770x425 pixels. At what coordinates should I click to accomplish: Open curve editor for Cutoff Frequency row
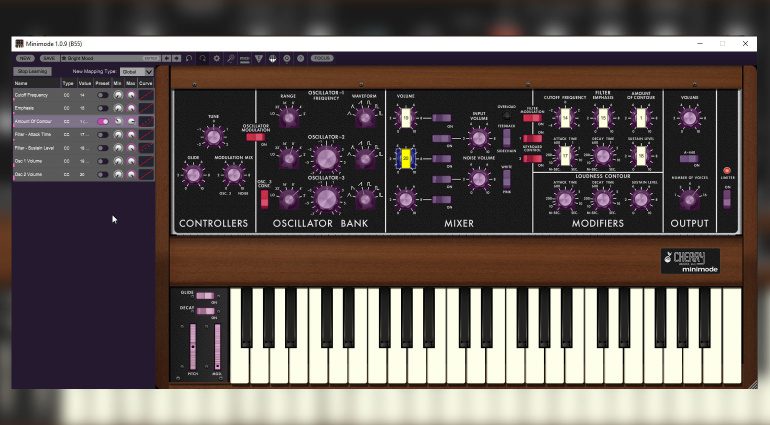[146, 95]
